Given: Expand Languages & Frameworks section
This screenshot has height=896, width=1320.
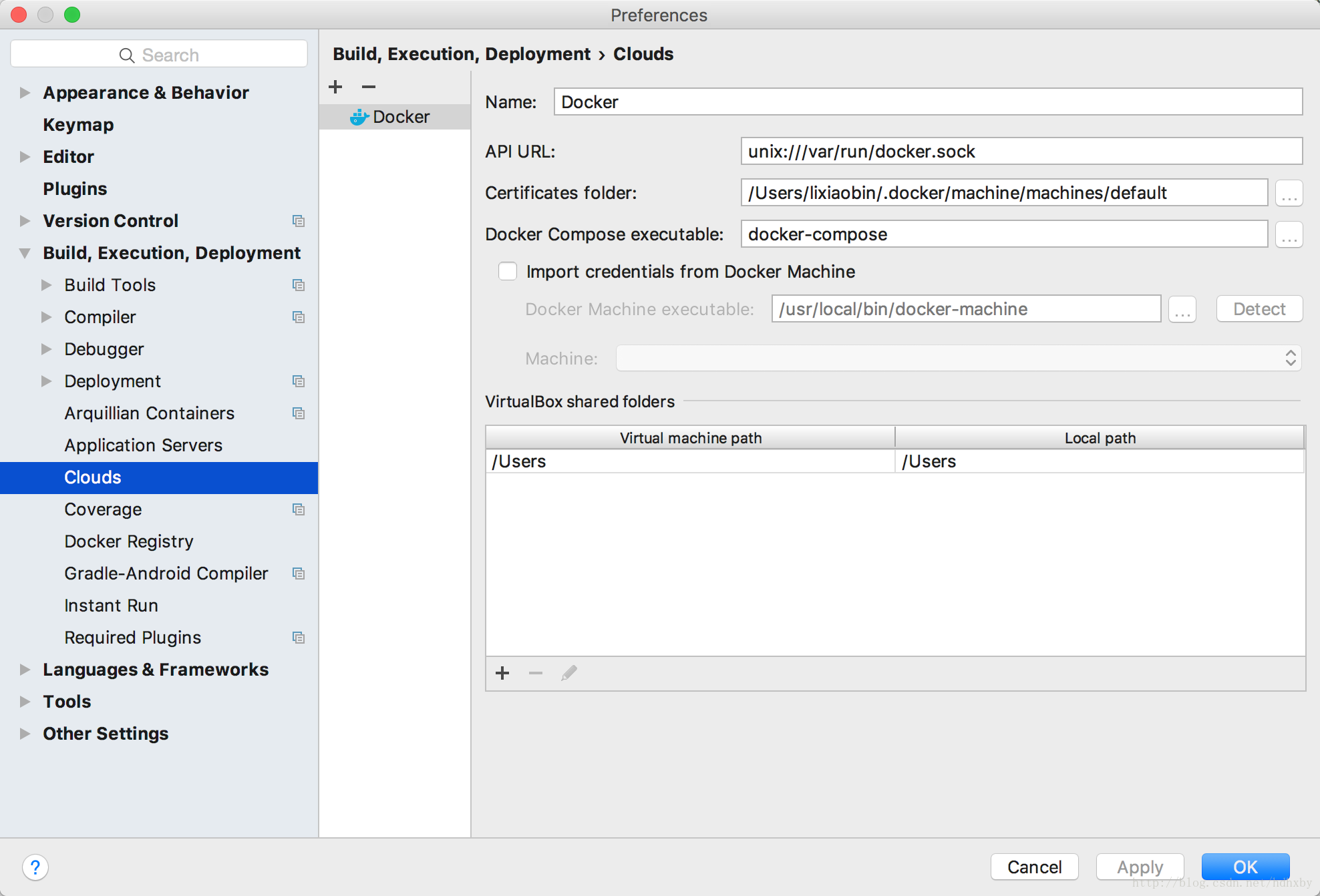Looking at the screenshot, I should [25, 670].
